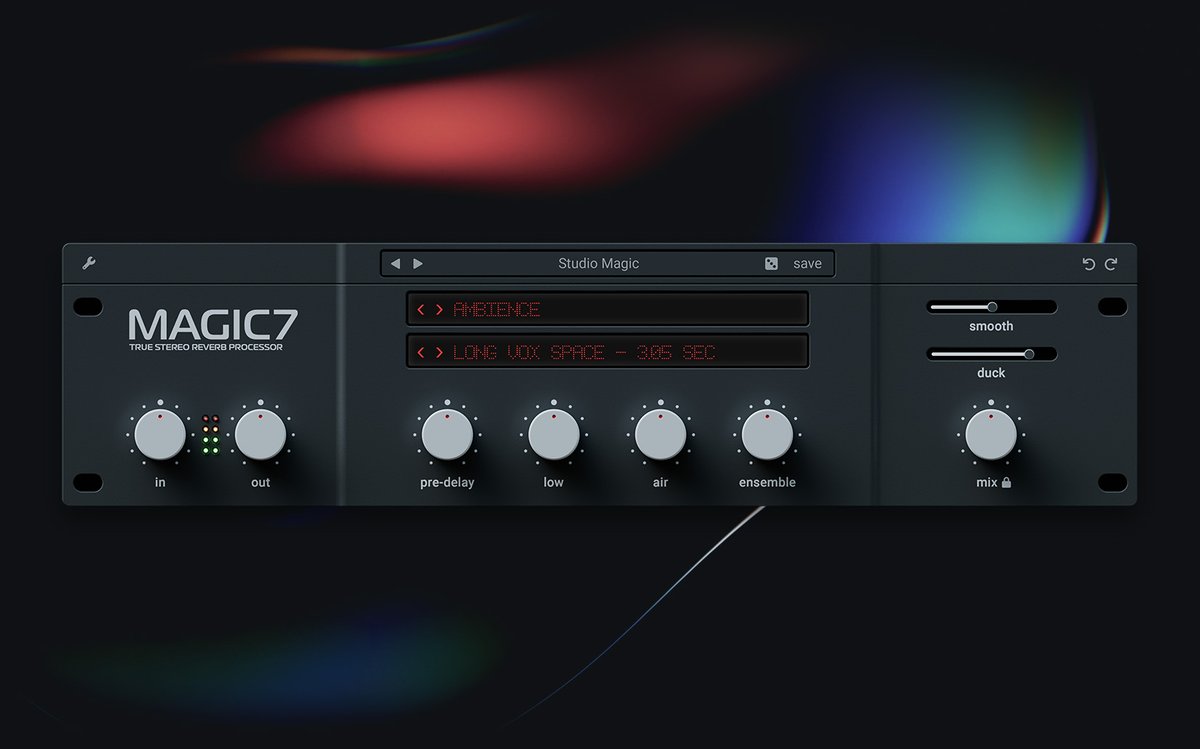Viewport: 1200px width, 749px height.
Task: Click the next preset arrow
Action: point(417,263)
